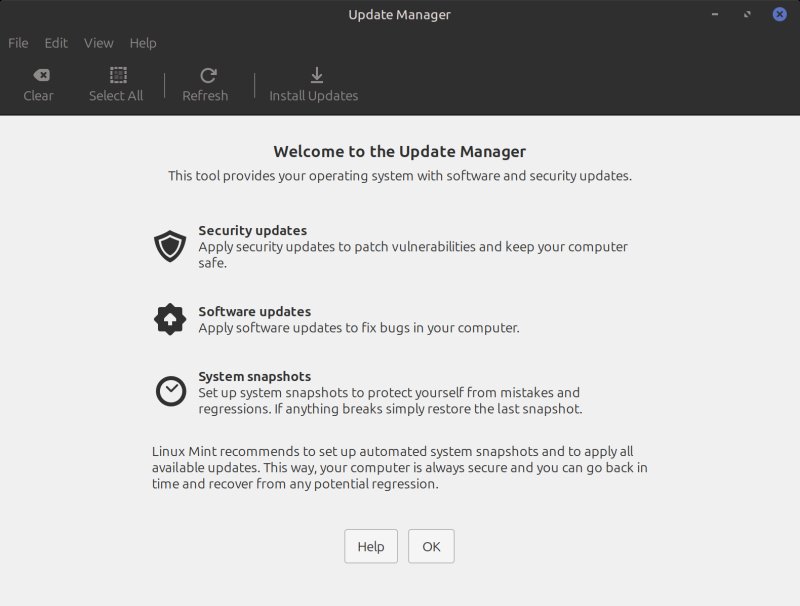800x606 pixels.
Task: Click the Install Updates download icon
Action: click(314, 74)
